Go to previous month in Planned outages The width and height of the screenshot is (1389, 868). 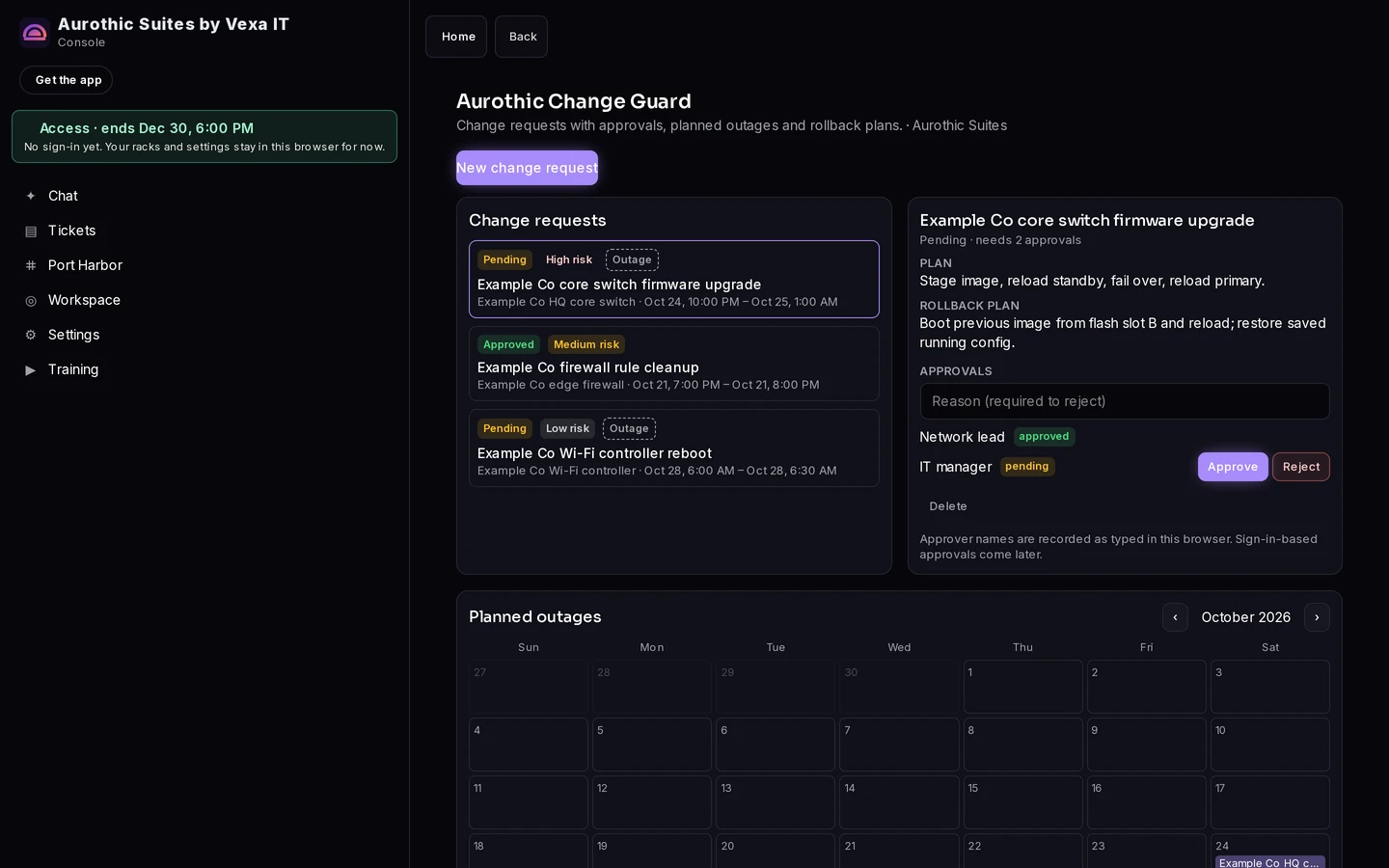pos(1175,617)
